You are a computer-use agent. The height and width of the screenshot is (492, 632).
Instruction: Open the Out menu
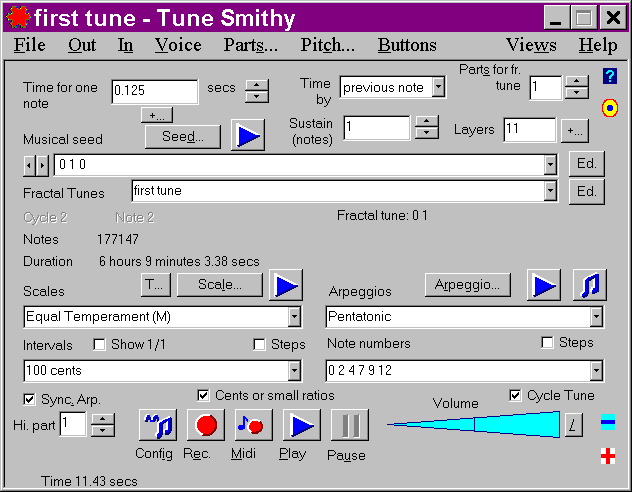tap(82, 45)
